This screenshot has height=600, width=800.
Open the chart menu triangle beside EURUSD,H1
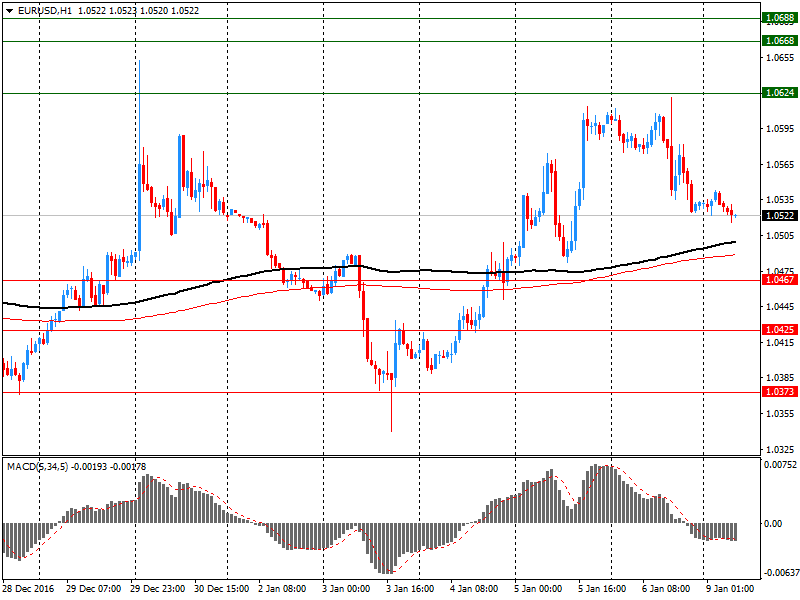9,11
